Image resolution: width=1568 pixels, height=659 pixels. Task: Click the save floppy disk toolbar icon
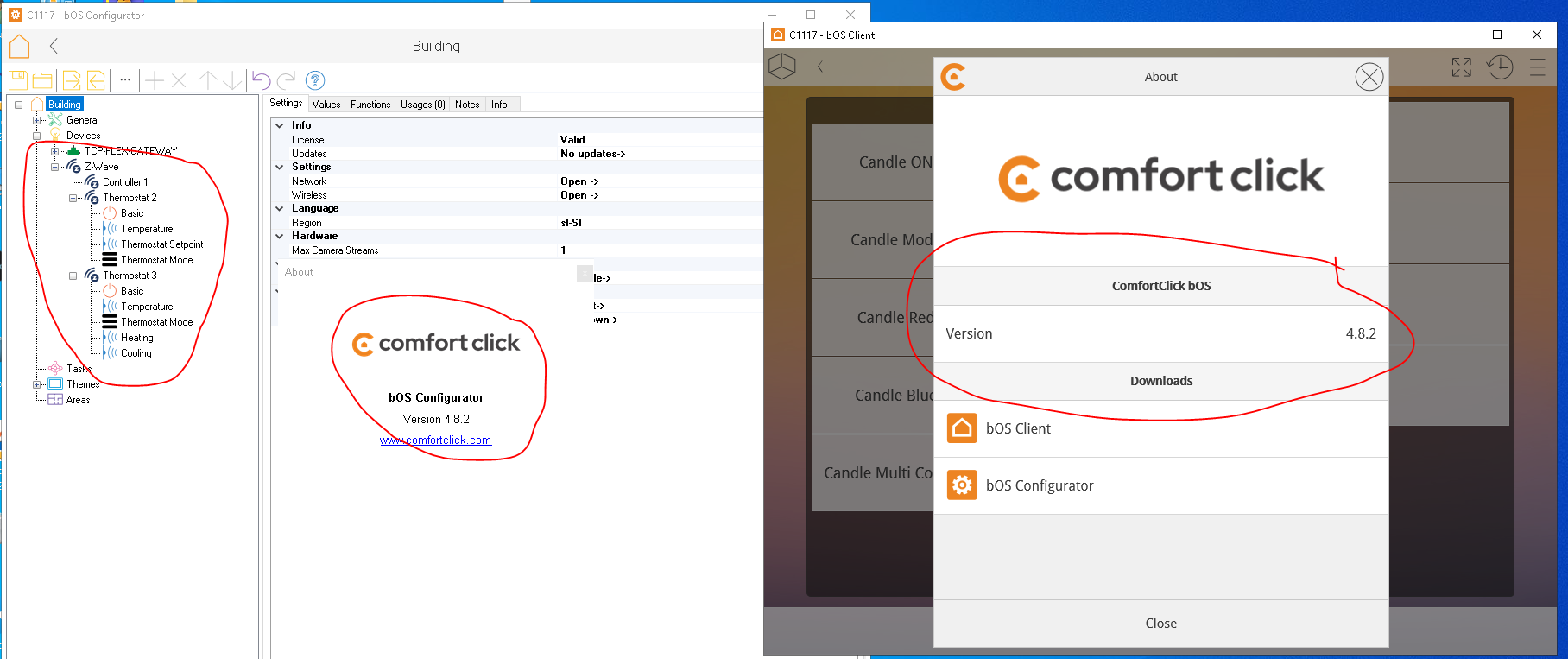click(18, 80)
